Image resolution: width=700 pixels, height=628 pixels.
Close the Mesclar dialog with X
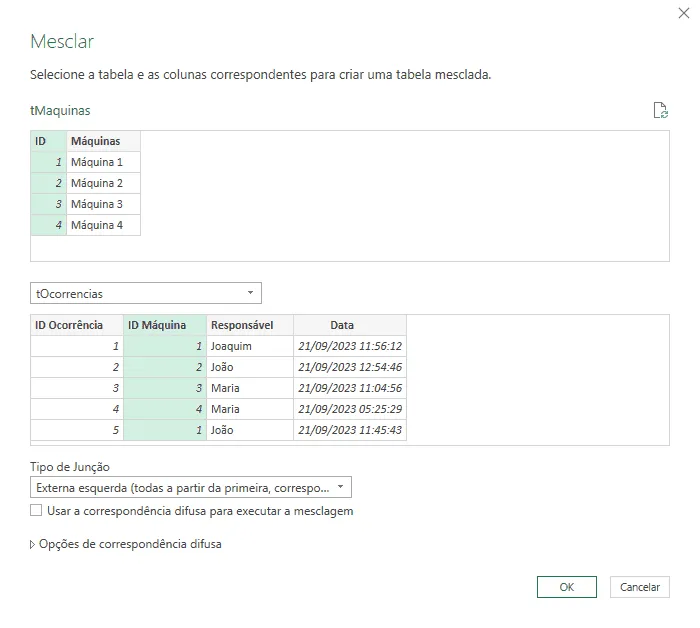(683, 13)
